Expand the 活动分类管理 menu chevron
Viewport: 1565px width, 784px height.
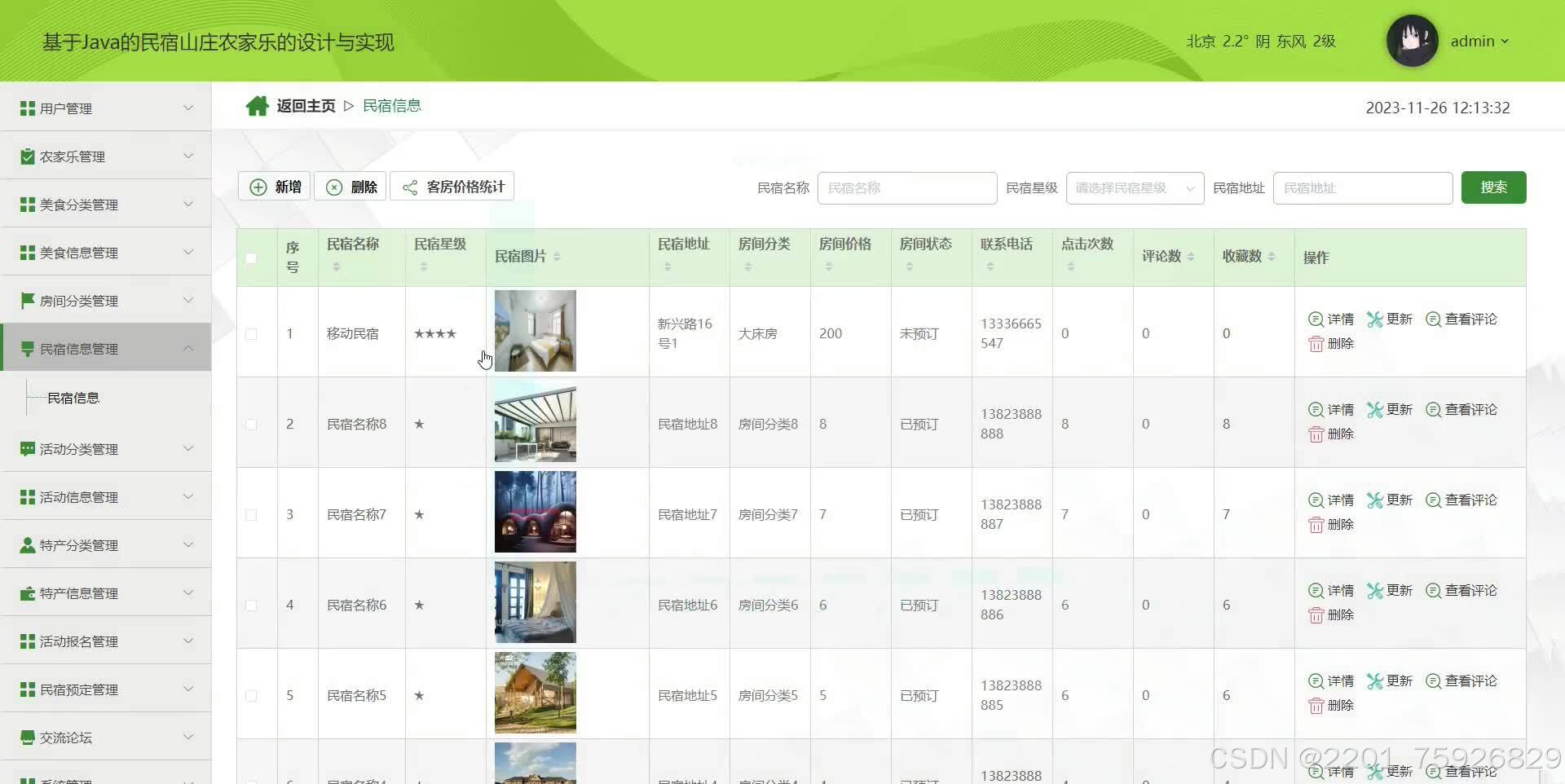(x=188, y=448)
